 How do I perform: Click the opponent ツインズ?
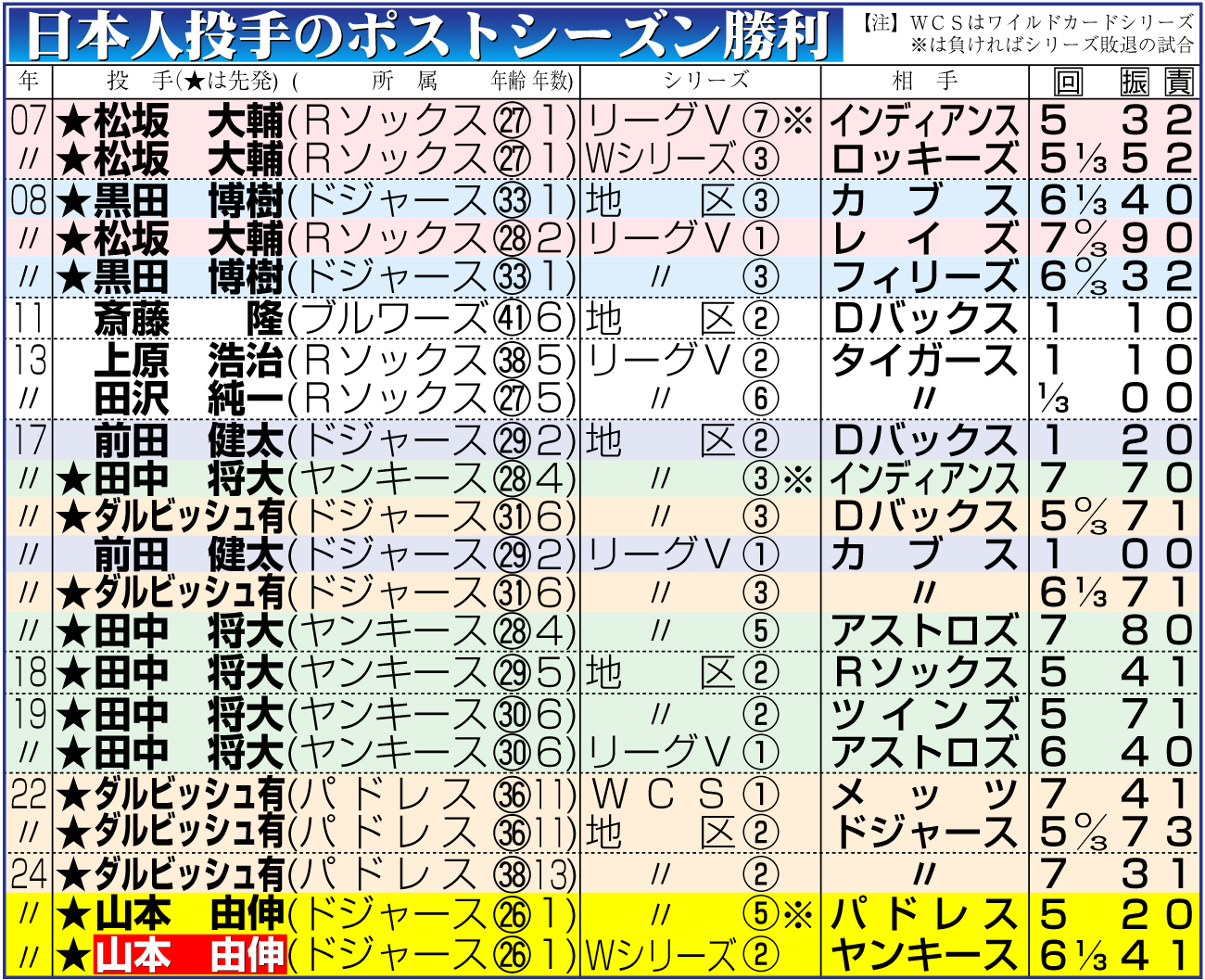(924, 715)
